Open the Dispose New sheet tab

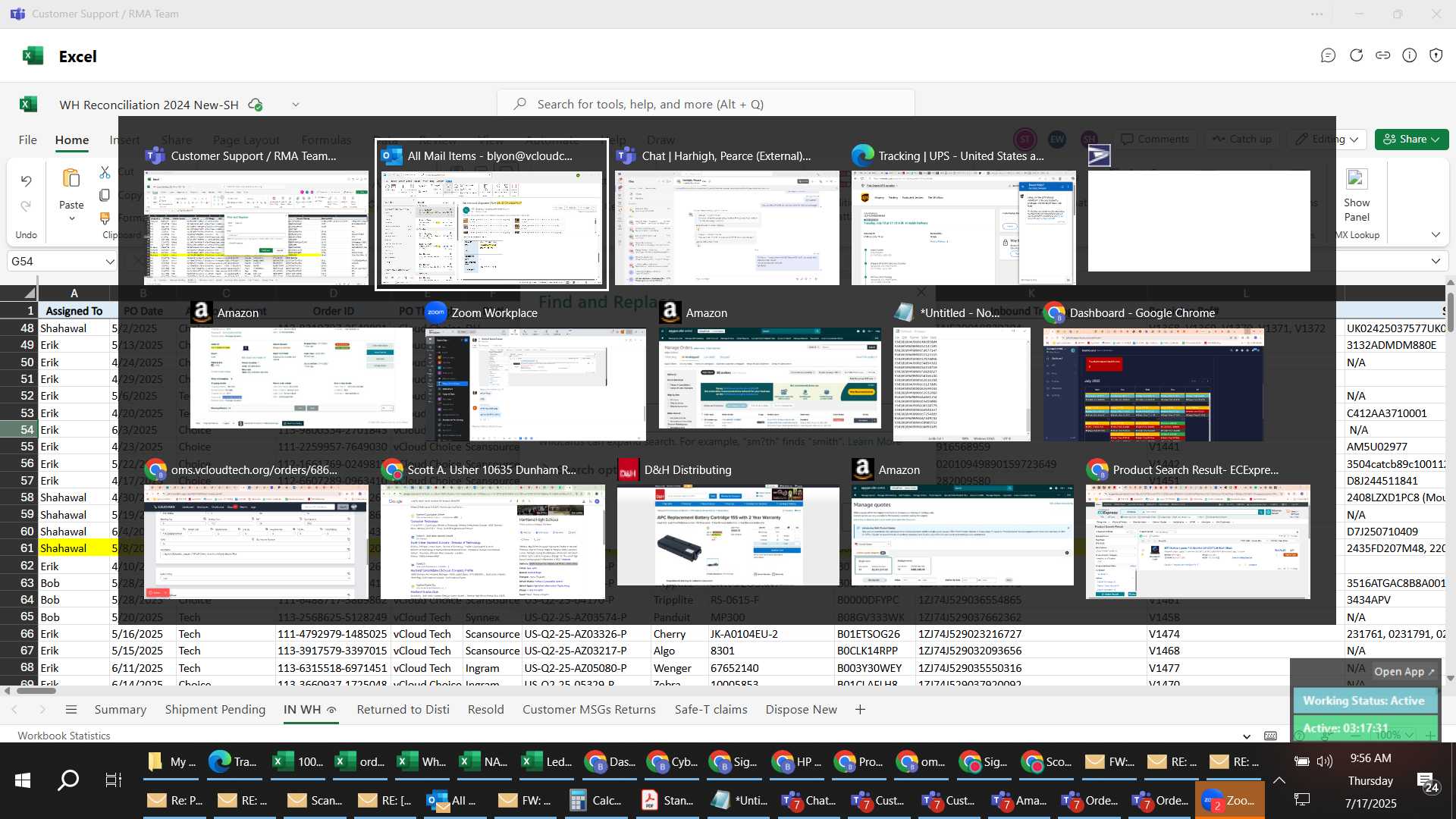[801, 710]
